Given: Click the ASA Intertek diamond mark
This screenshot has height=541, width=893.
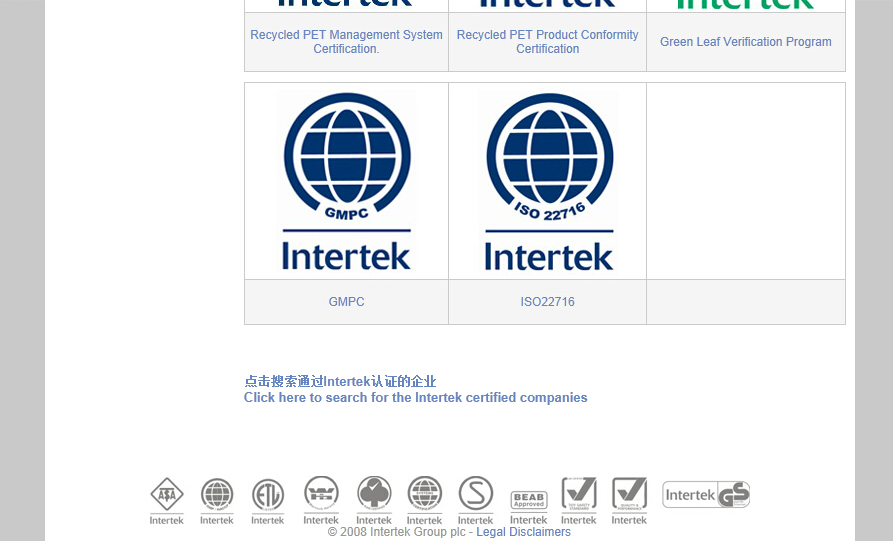Looking at the screenshot, I should [166, 501].
